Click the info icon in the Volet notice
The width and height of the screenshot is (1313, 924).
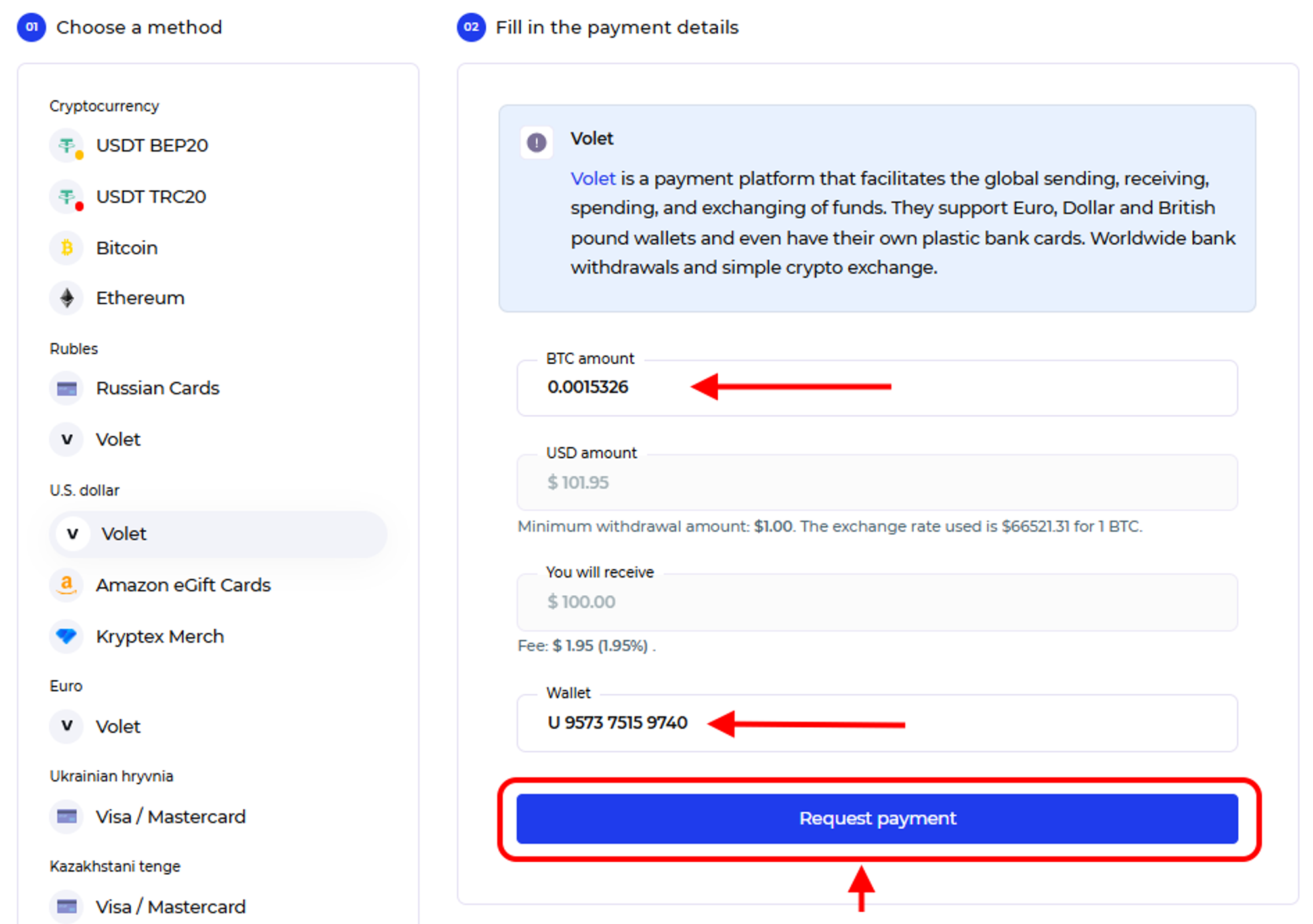click(x=536, y=142)
